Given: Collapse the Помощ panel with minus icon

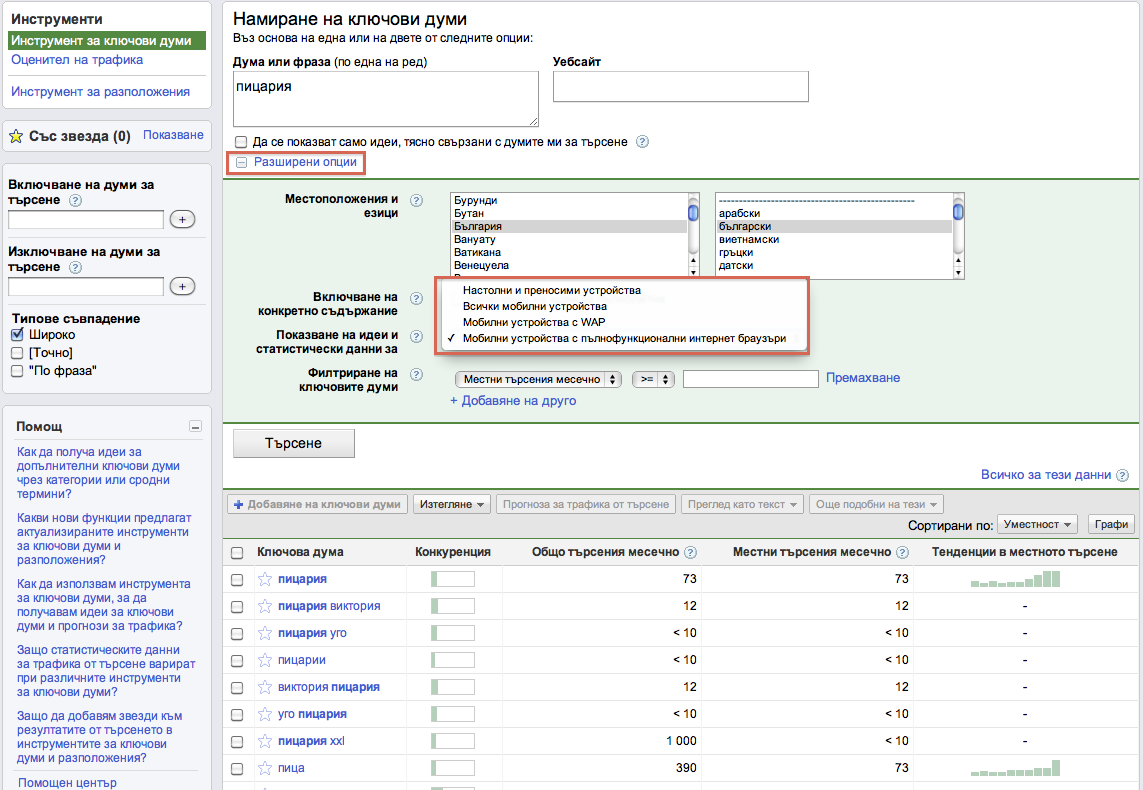Looking at the screenshot, I should 195,426.
